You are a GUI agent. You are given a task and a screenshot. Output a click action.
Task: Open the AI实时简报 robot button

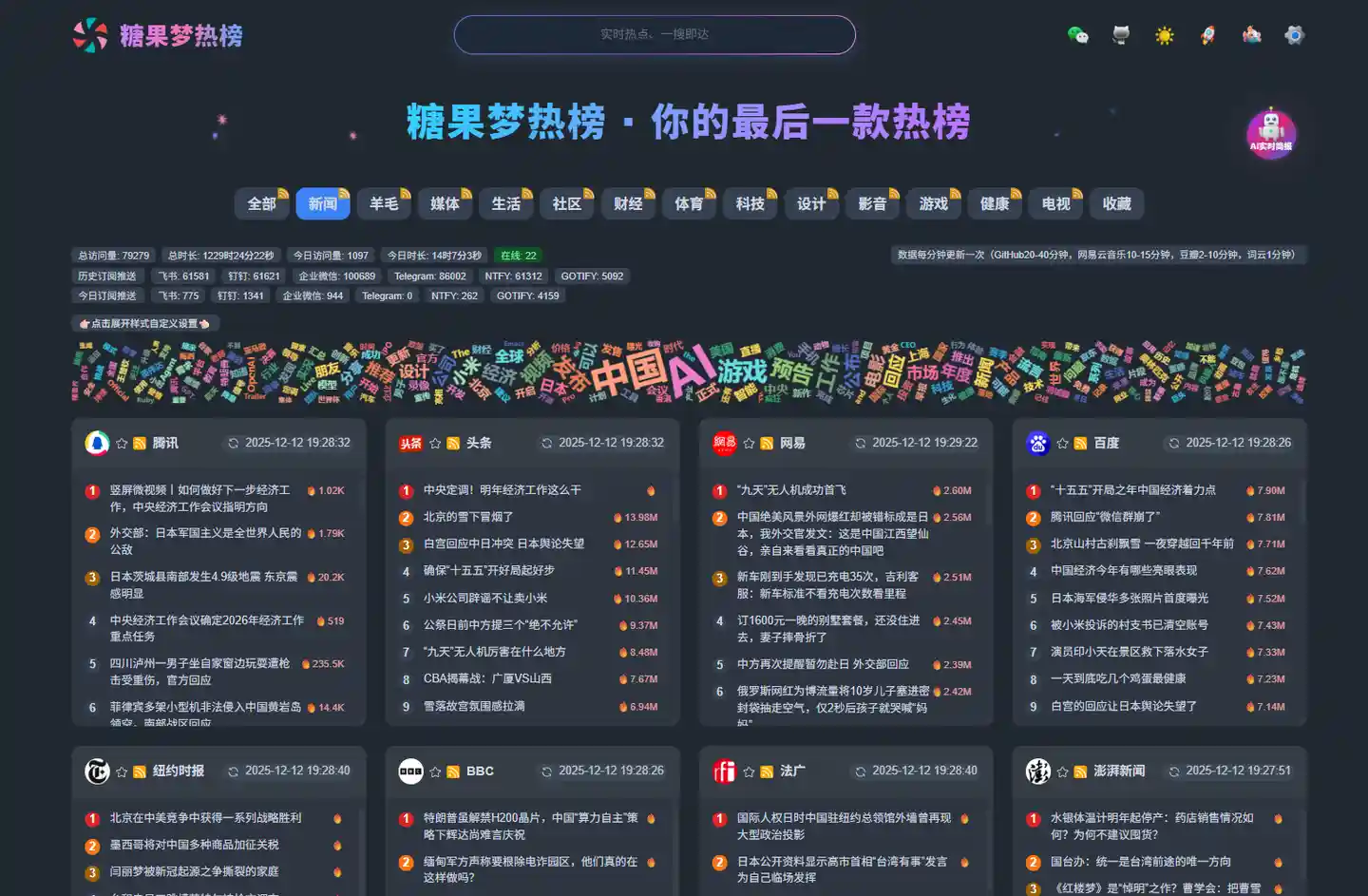click(1271, 133)
